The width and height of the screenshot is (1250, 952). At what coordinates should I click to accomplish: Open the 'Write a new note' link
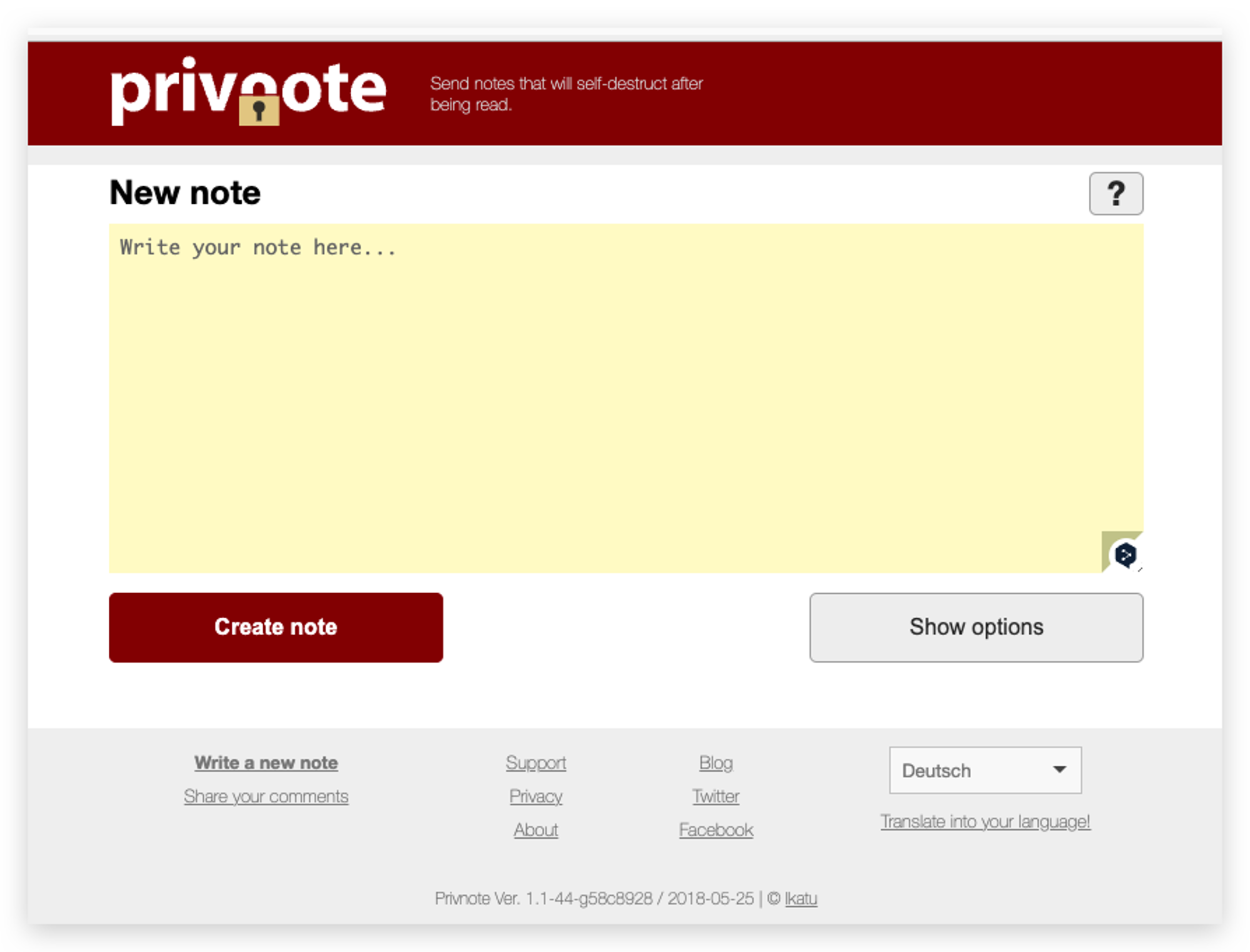(266, 763)
